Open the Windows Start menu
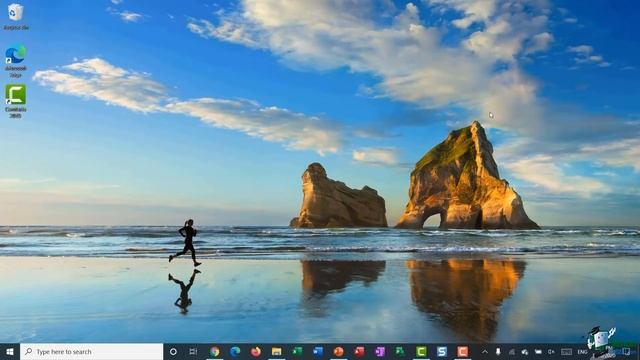Screen dimensions: 640x360 10,351
